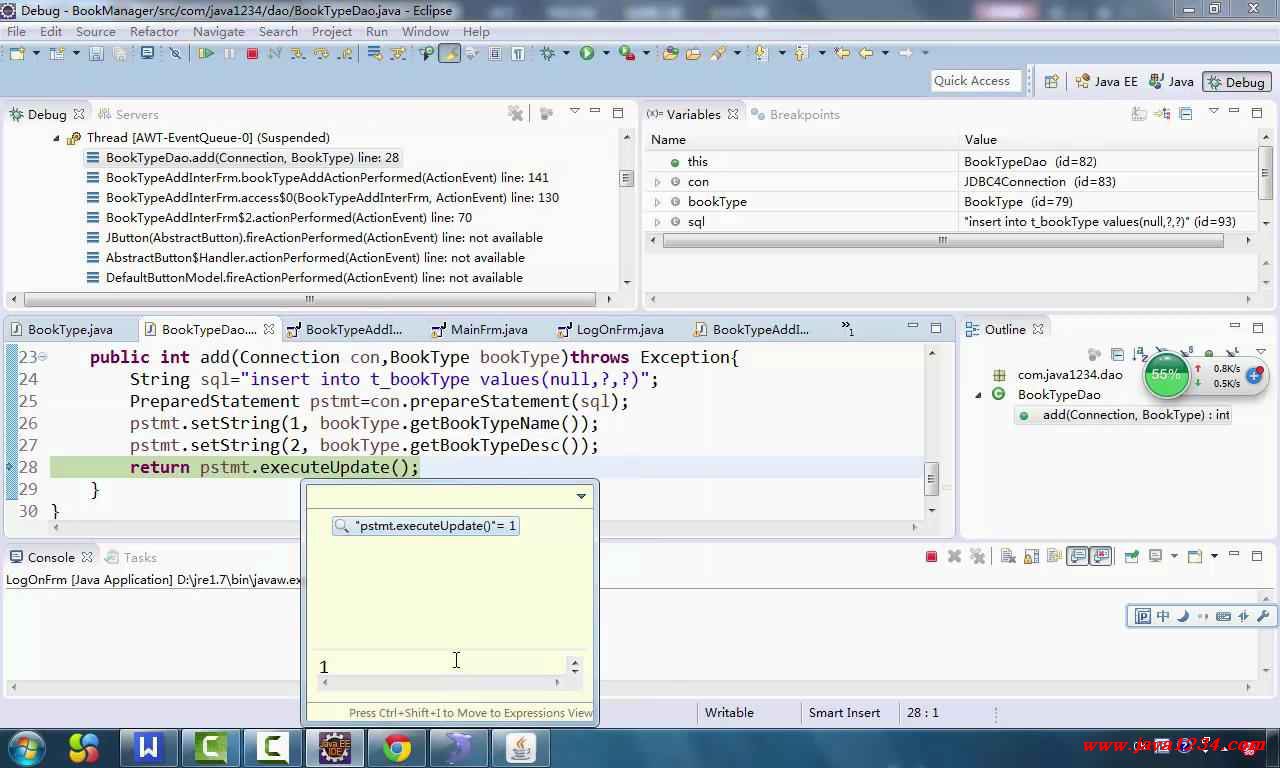Image resolution: width=1280 pixels, height=768 pixels.
Task: Click the Variables view horizontal scrollbar
Action: click(x=942, y=240)
